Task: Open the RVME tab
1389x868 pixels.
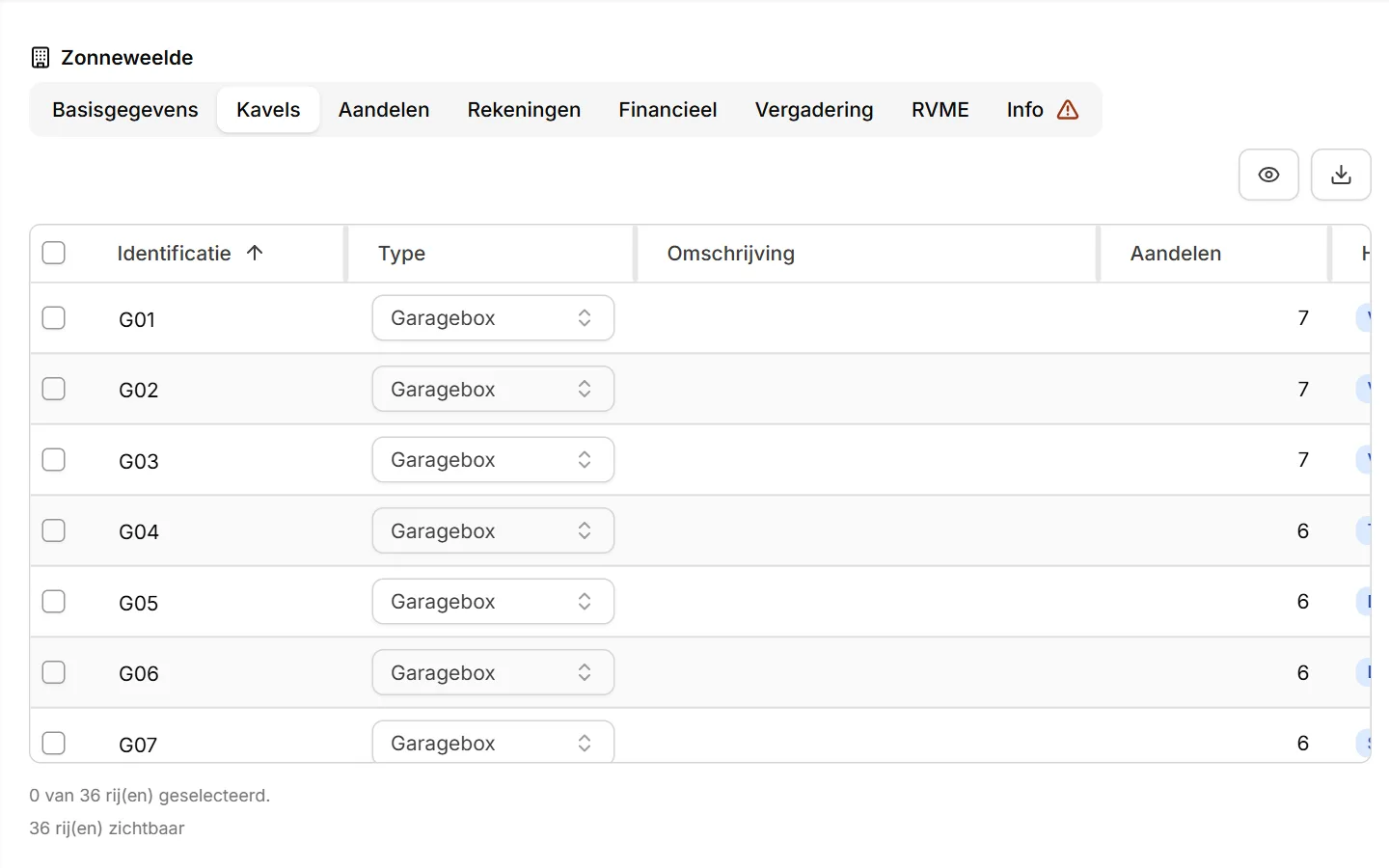Action: point(940,110)
